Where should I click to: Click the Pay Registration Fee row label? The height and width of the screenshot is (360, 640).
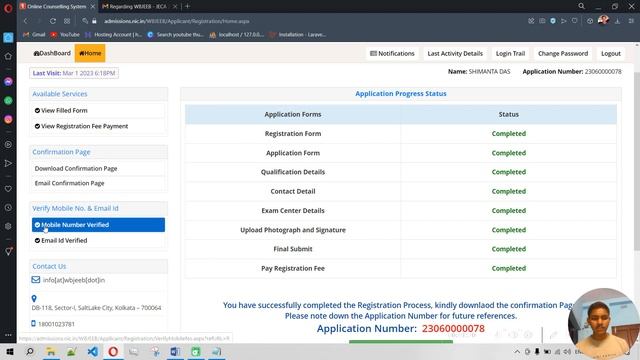(x=293, y=268)
